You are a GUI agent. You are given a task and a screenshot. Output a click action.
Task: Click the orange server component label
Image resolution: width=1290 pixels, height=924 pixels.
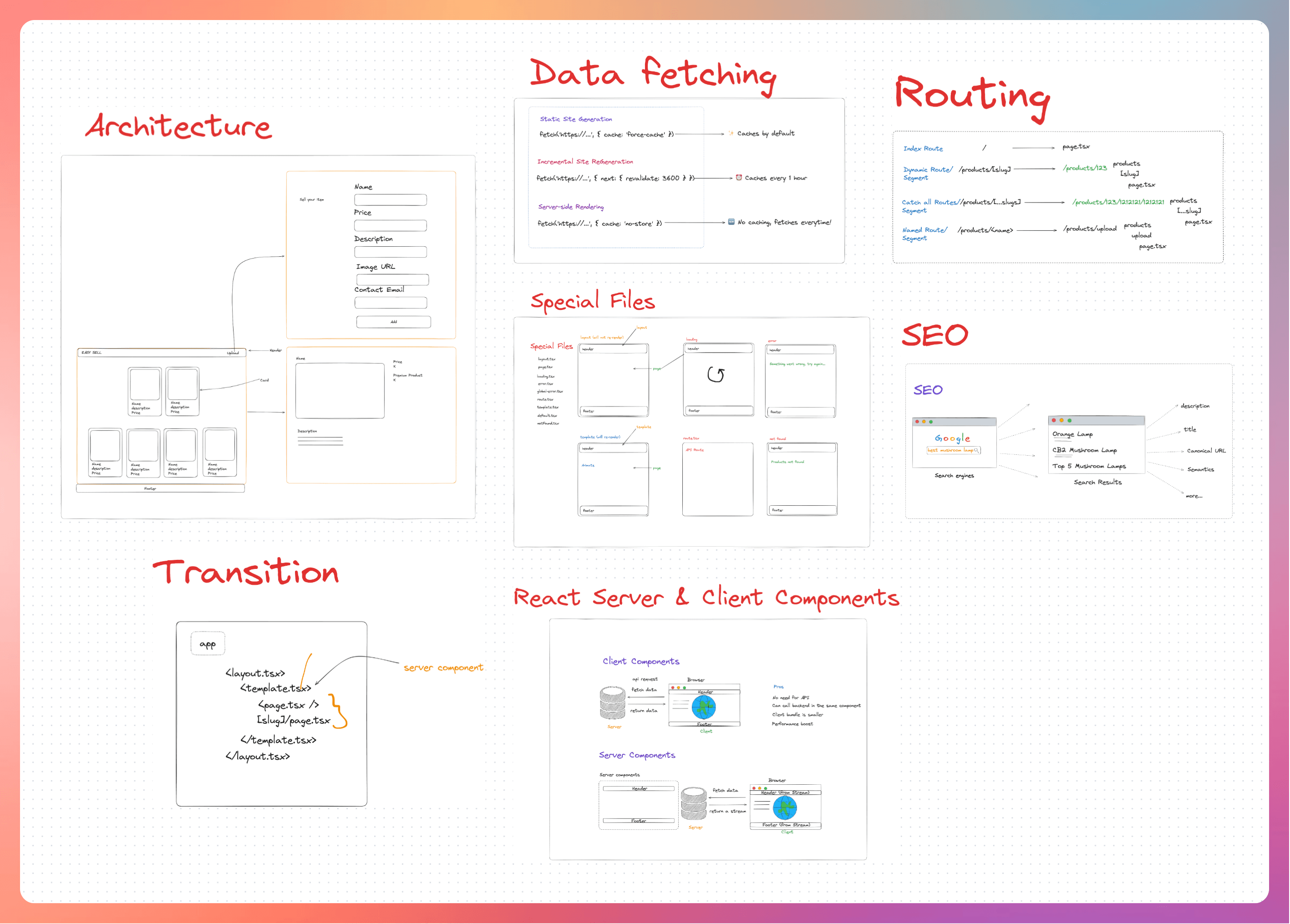point(443,668)
